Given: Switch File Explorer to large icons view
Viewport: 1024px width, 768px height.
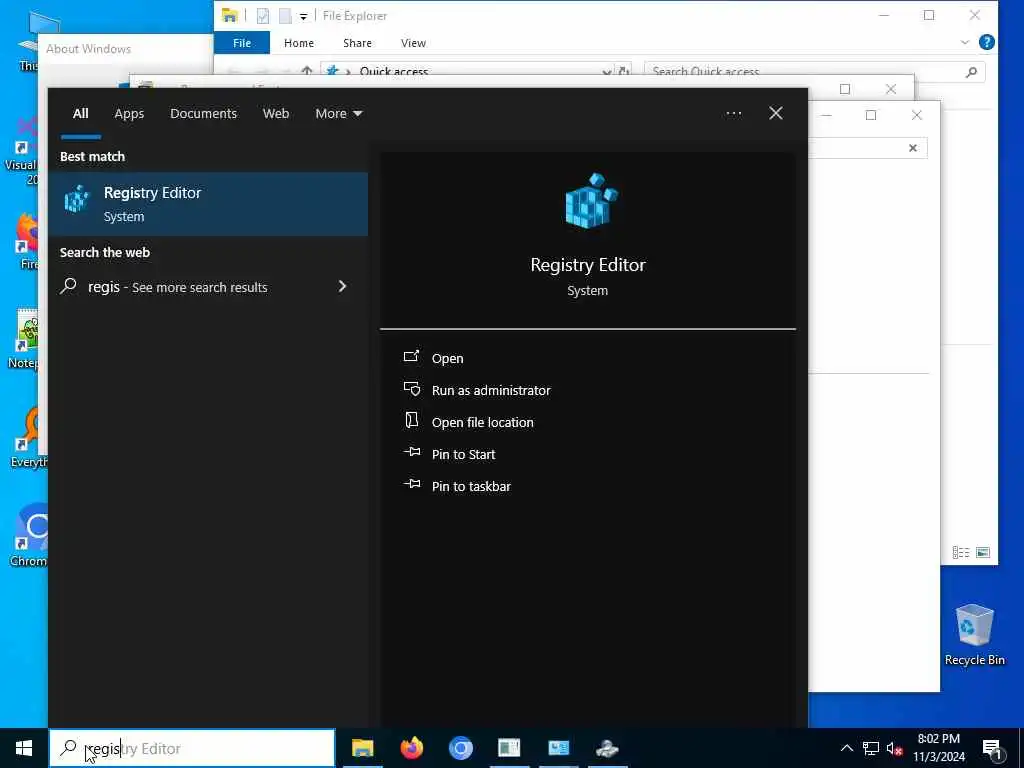Looking at the screenshot, I should (983, 552).
